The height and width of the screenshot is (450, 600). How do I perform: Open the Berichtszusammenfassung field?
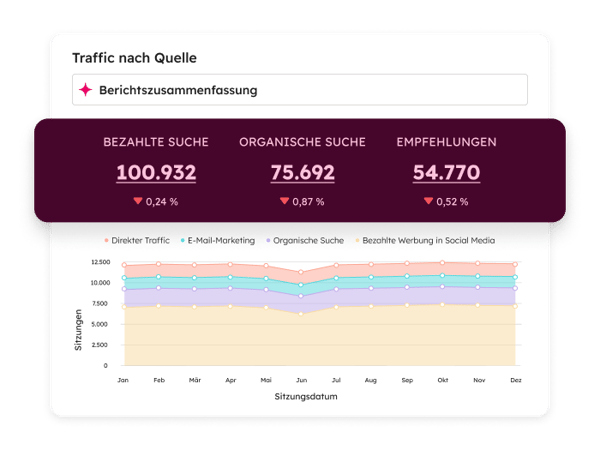click(x=300, y=90)
